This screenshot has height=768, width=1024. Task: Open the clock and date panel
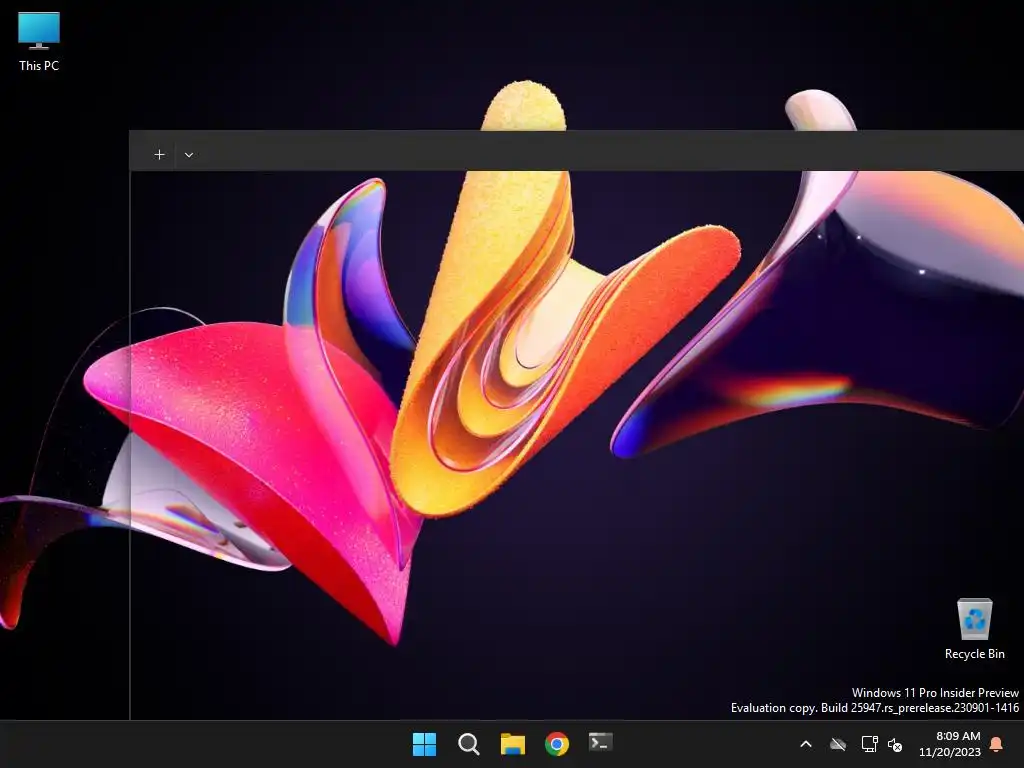coord(950,744)
